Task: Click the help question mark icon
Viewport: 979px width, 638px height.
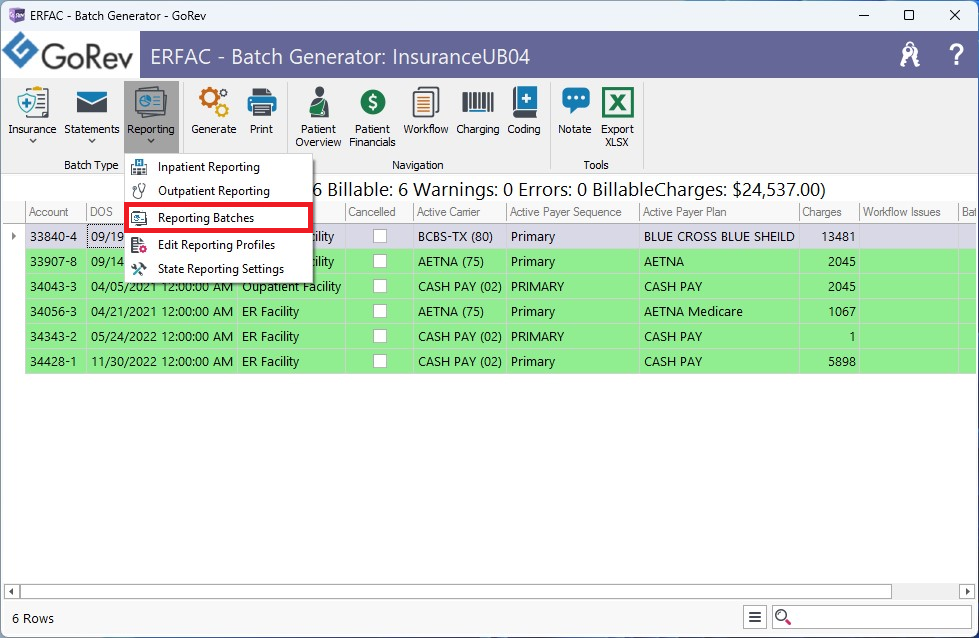Action: 955,55
